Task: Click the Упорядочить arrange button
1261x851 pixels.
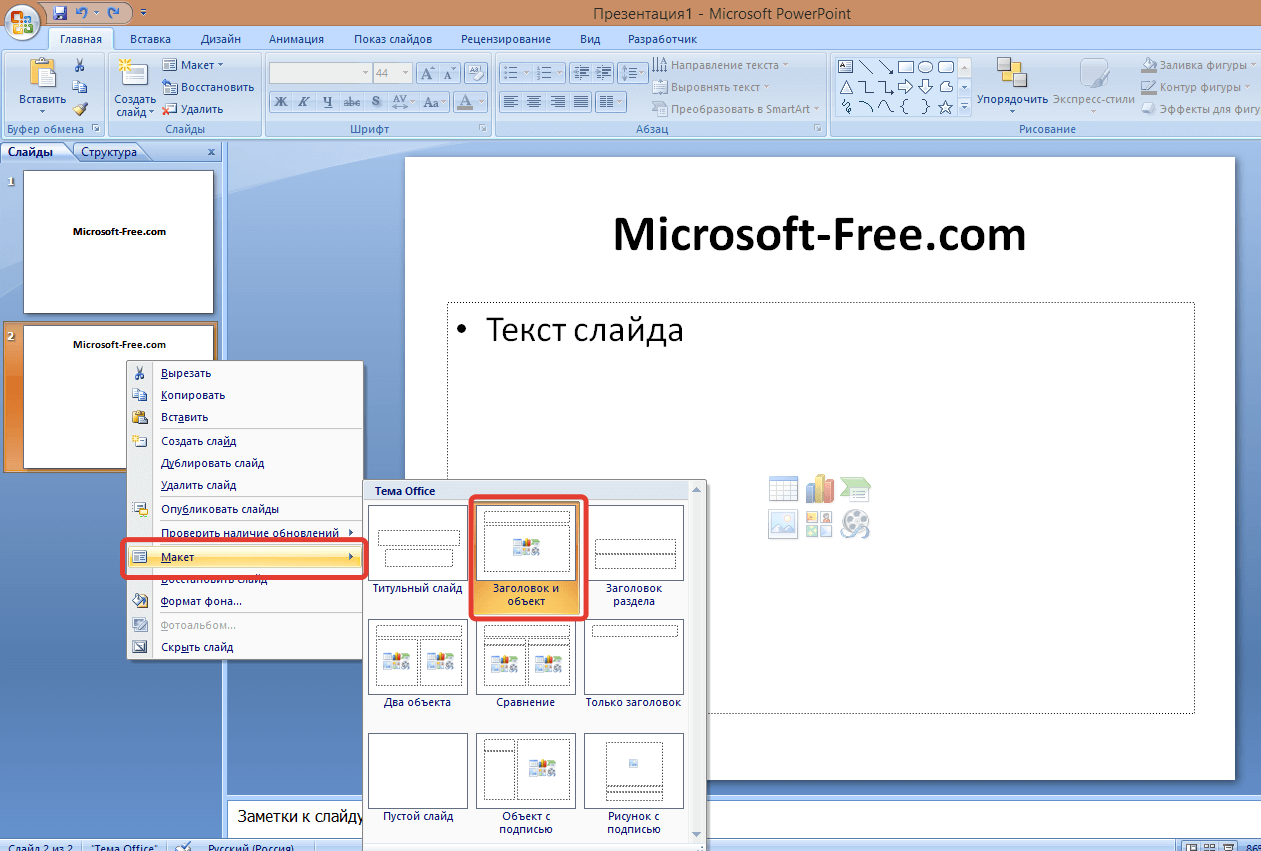Action: [1012, 84]
